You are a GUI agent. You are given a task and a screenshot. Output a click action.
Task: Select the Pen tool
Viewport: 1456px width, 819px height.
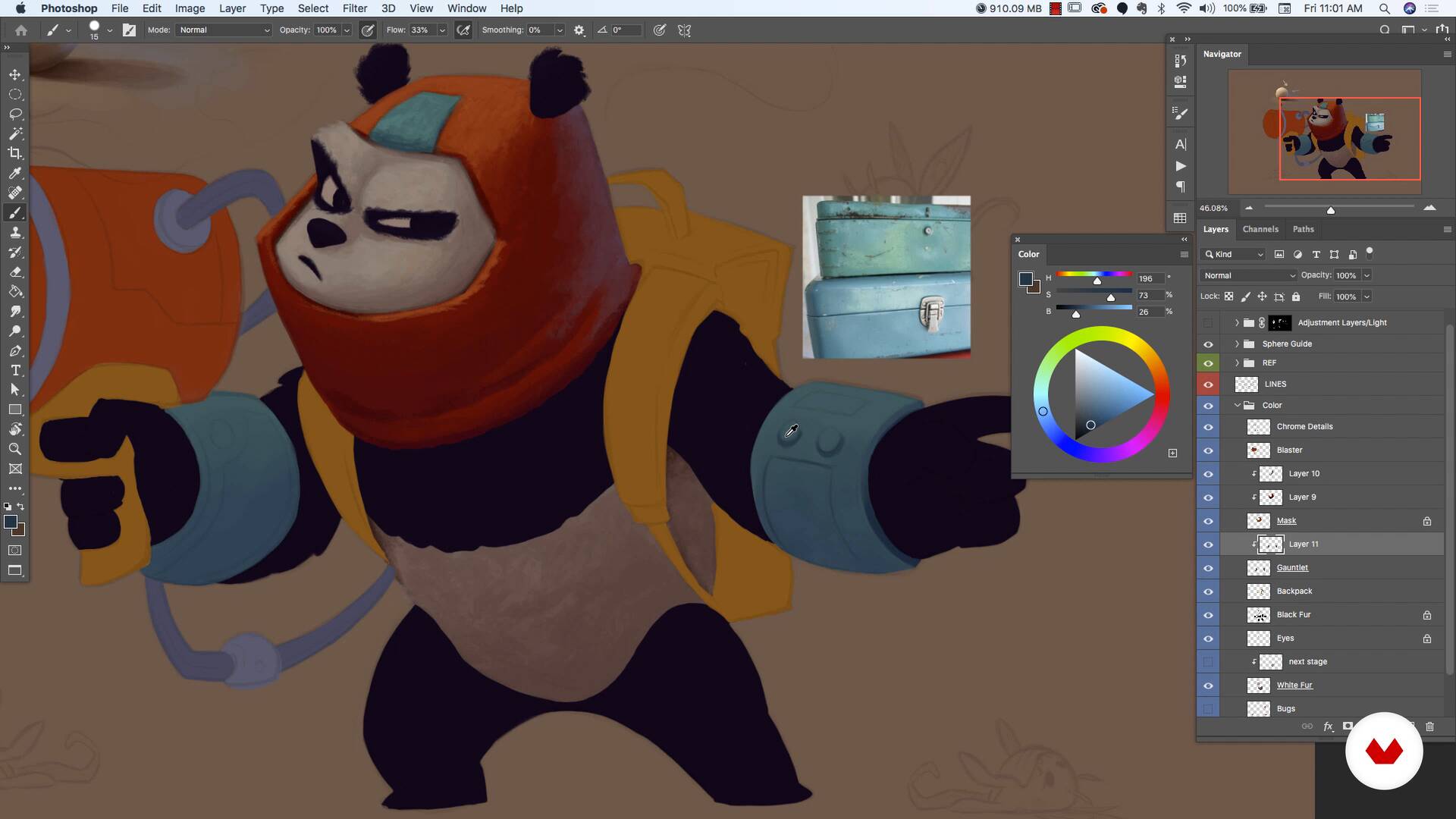[x=15, y=350]
